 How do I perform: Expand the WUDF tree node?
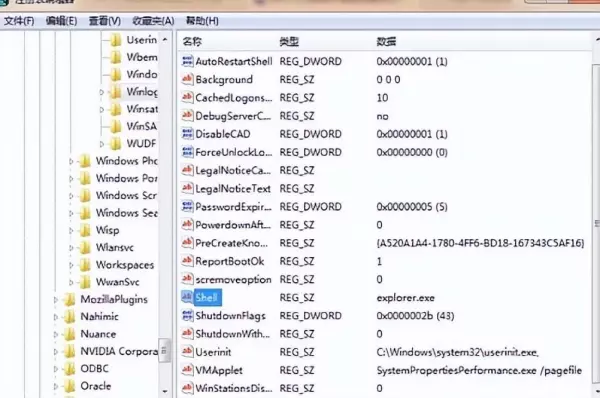(101, 144)
